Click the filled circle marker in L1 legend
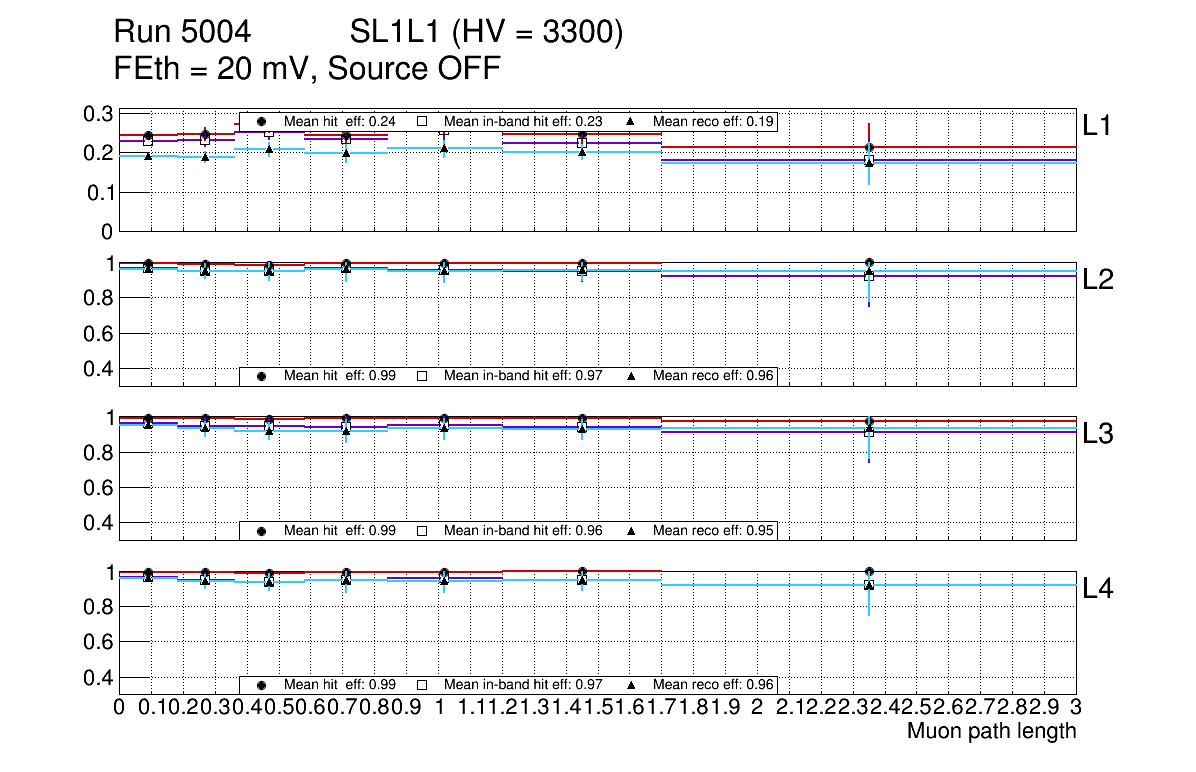The width and height of the screenshot is (1196, 772). pos(262,121)
